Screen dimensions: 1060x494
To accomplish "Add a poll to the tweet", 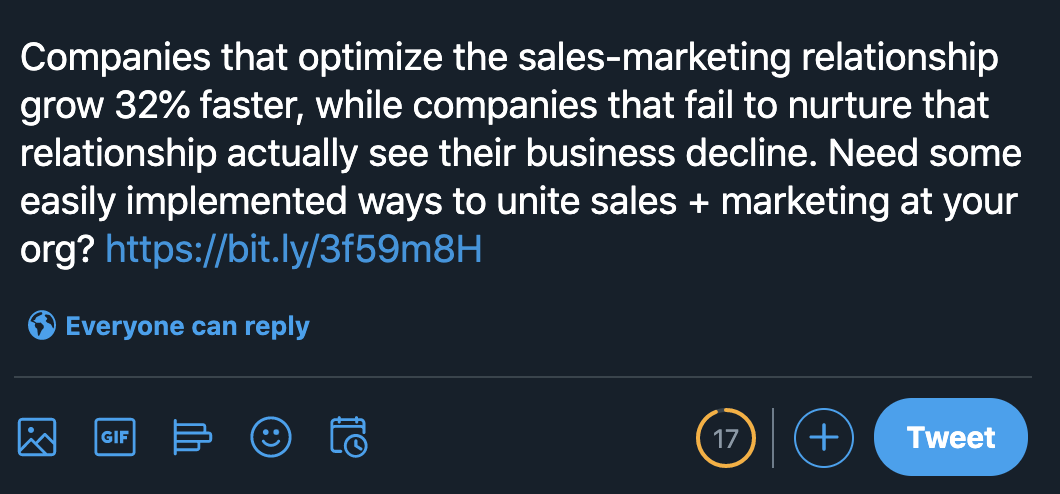I will 193,437.
